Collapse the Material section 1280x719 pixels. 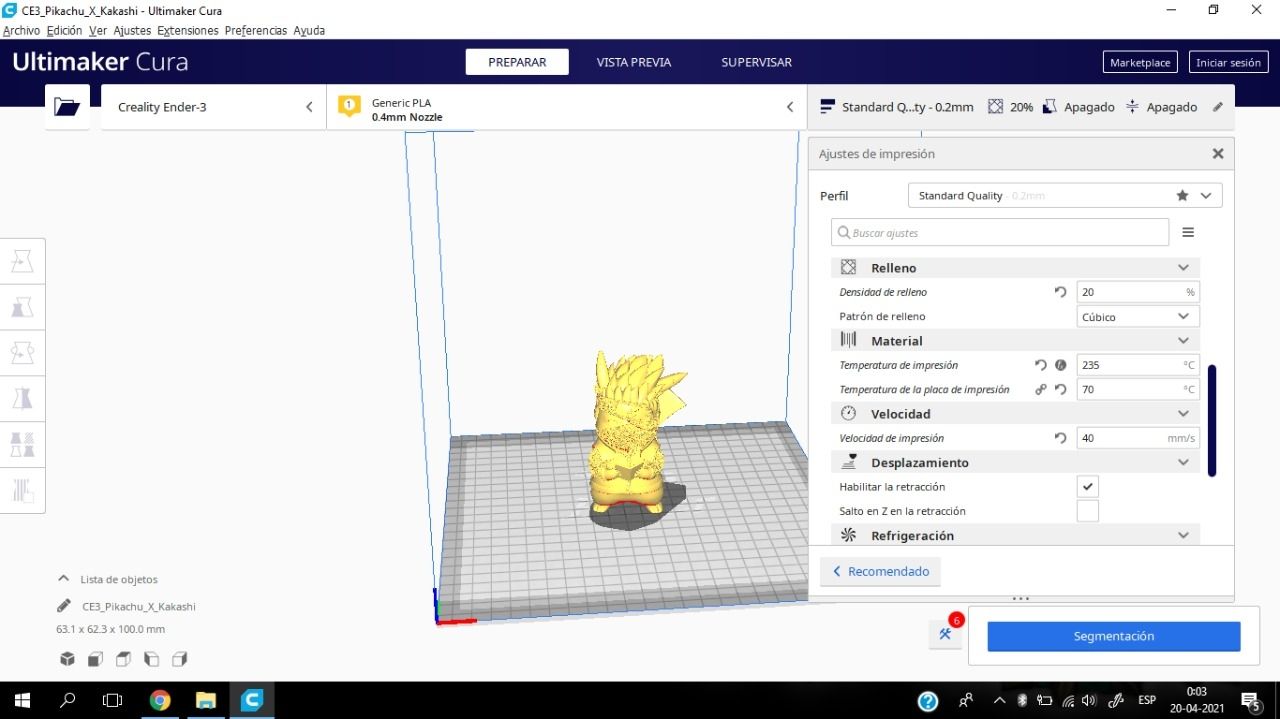(1015, 341)
